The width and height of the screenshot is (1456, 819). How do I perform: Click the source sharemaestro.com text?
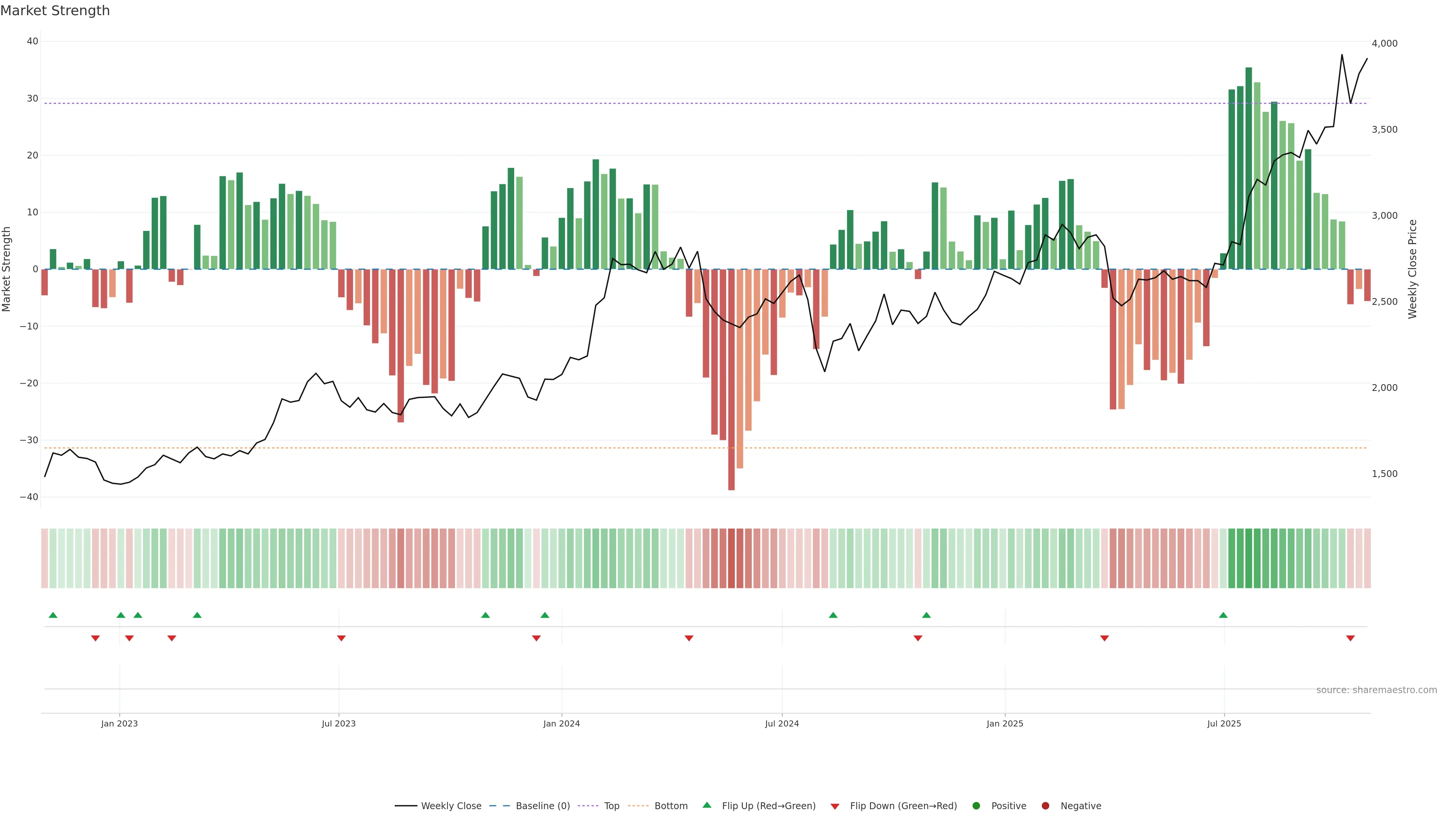pyautogui.click(x=1376, y=690)
